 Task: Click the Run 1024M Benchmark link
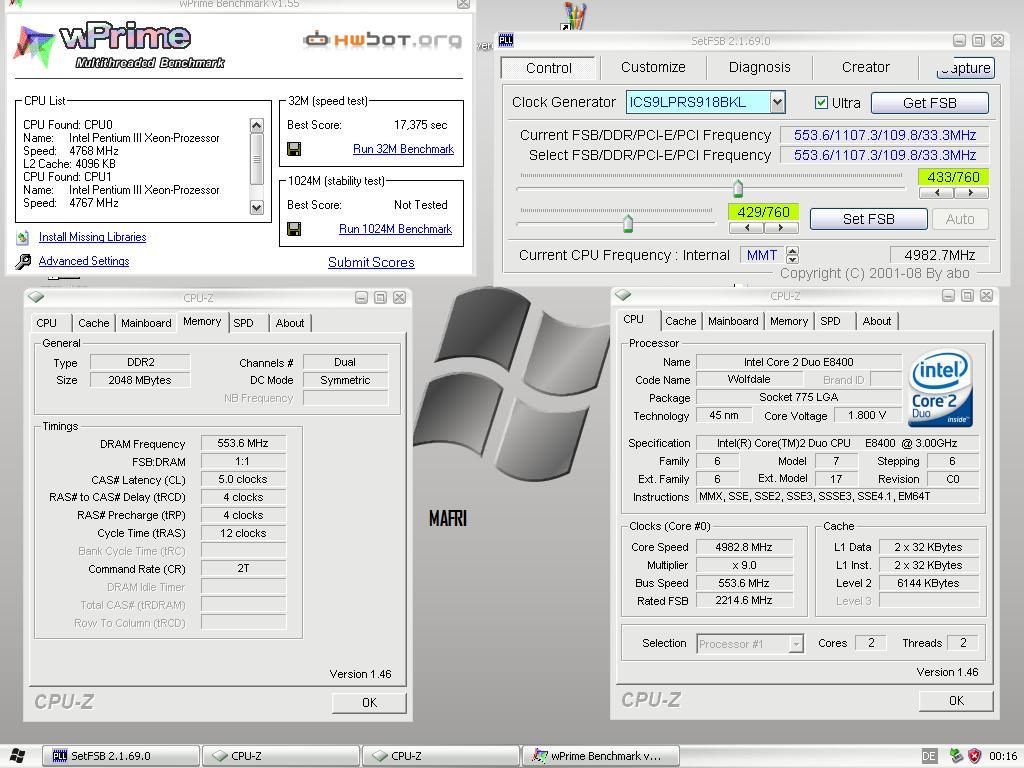point(395,229)
